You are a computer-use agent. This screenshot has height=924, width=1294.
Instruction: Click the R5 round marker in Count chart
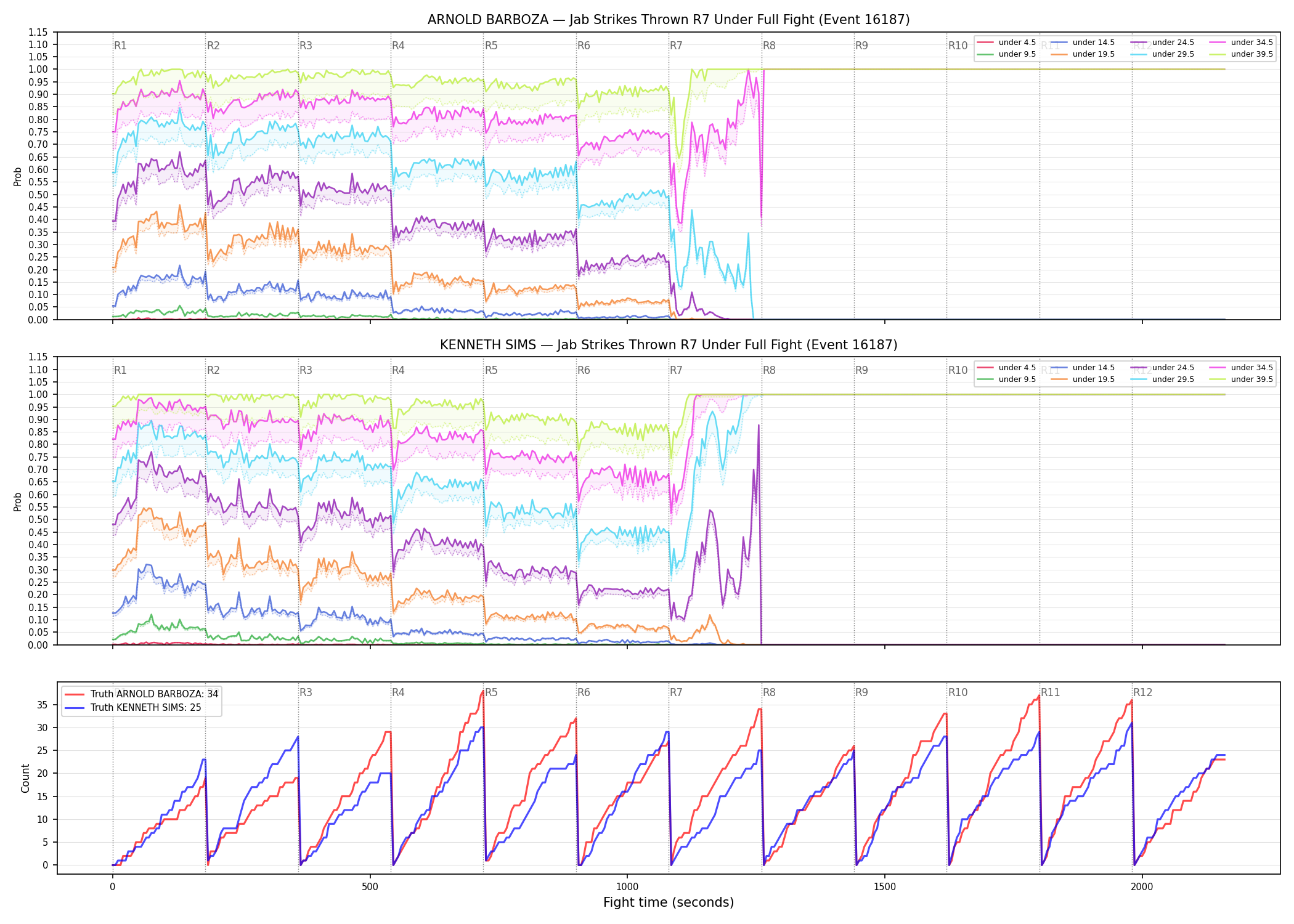click(491, 692)
